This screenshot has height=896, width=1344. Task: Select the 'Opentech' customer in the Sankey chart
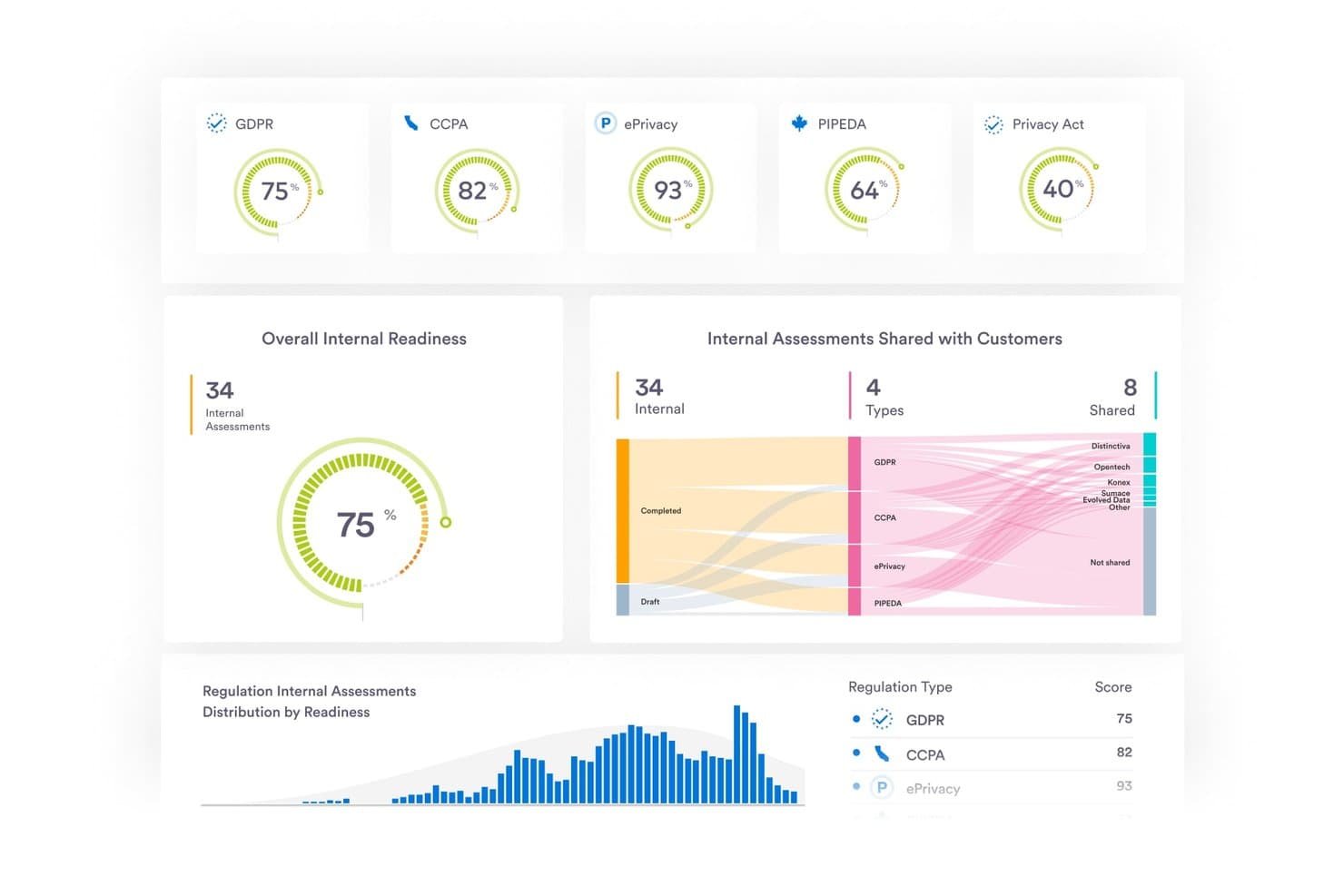1150,466
